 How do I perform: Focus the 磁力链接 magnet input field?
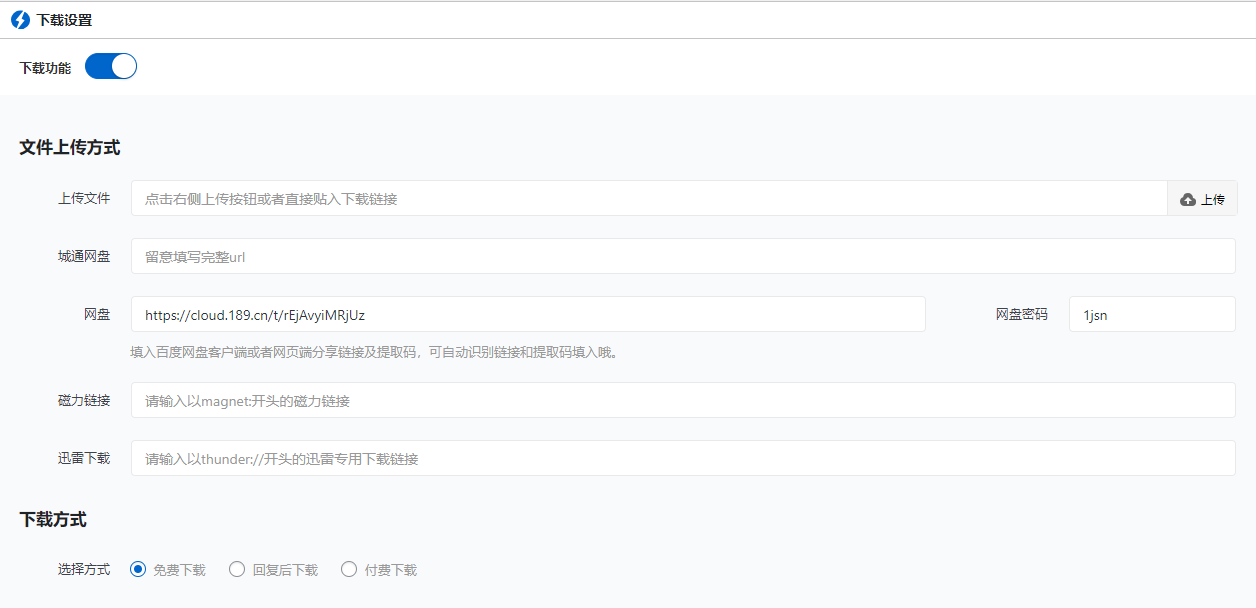coord(683,400)
